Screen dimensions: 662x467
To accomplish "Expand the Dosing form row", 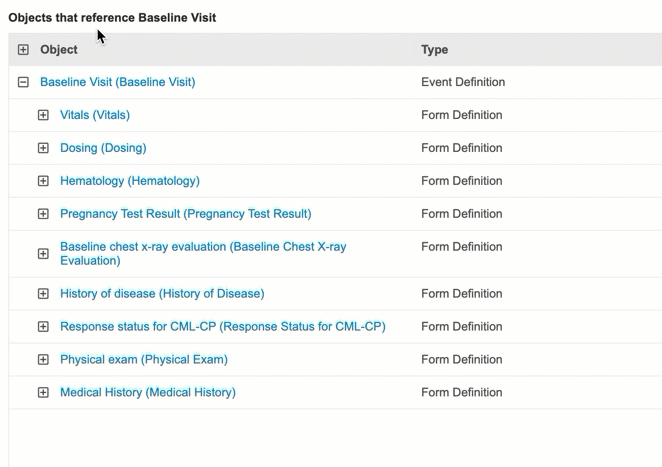I will tap(43, 149).
